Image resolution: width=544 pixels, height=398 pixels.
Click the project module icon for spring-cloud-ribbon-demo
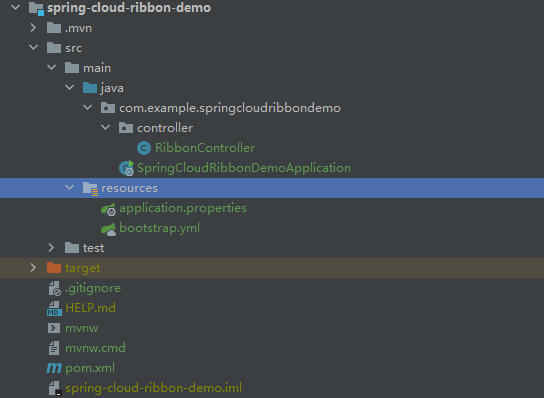[x=36, y=8]
